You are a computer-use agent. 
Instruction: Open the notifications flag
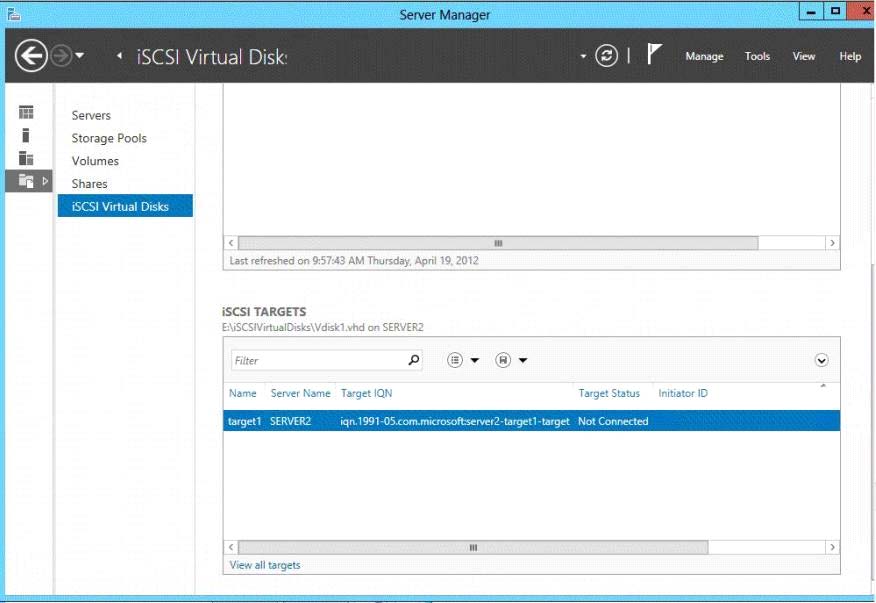click(654, 54)
